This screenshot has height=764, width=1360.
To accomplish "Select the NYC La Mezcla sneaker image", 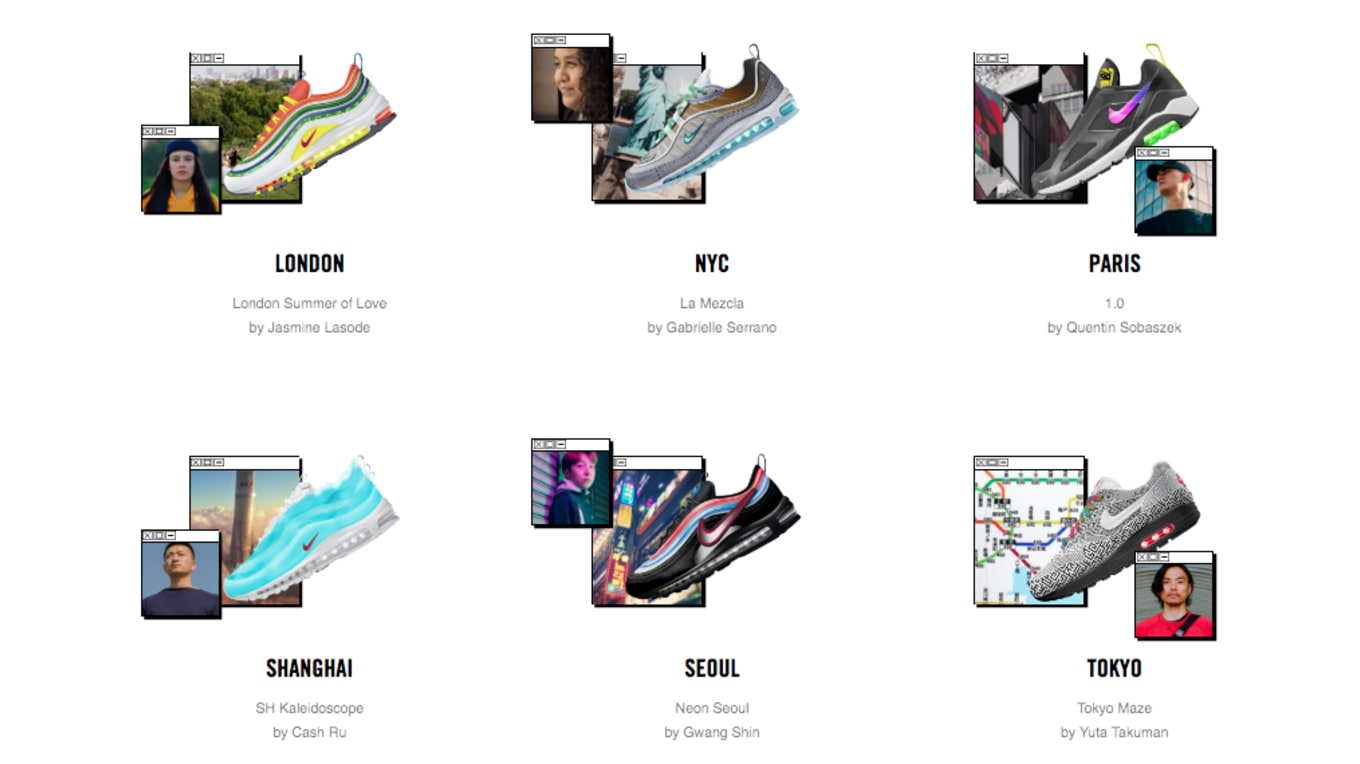I will tap(710, 120).
